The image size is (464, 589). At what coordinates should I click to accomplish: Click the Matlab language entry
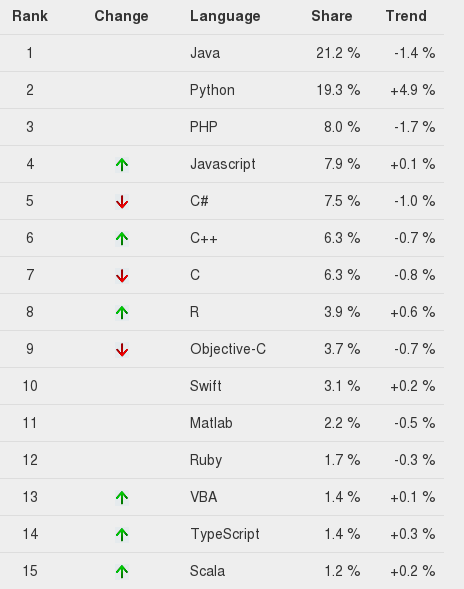[211, 423]
